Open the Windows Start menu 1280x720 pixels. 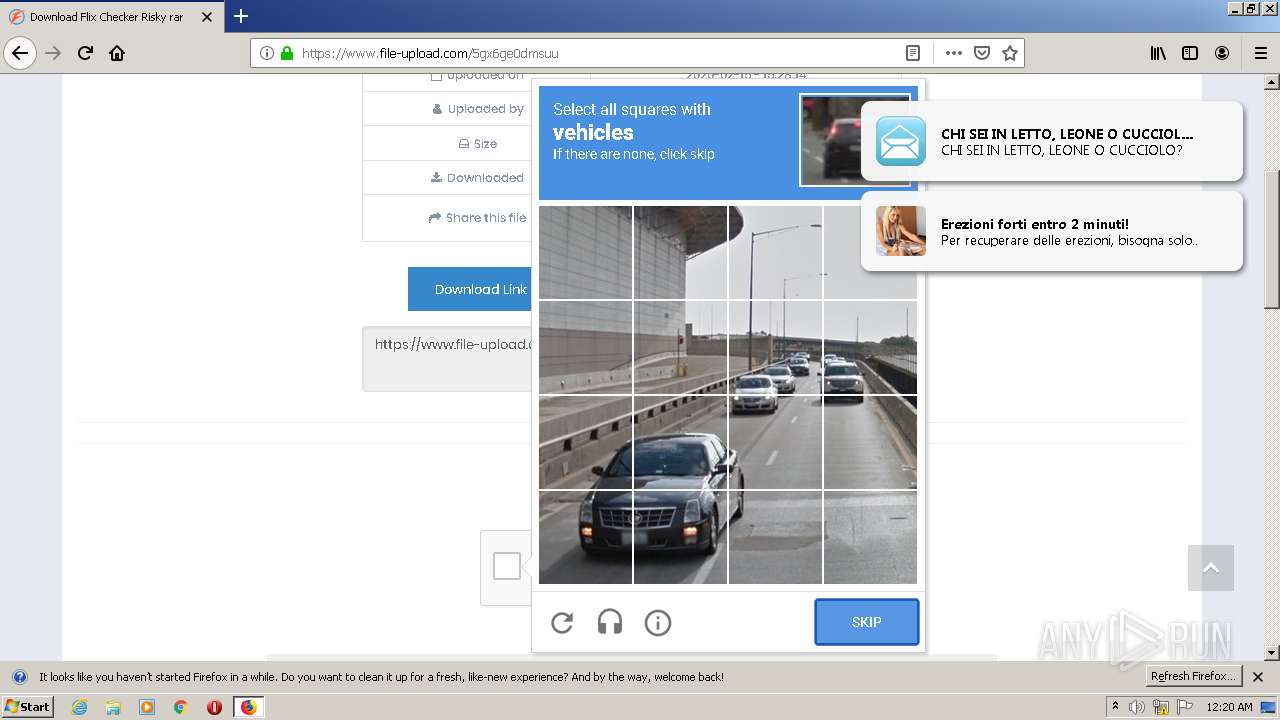click(27, 707)
